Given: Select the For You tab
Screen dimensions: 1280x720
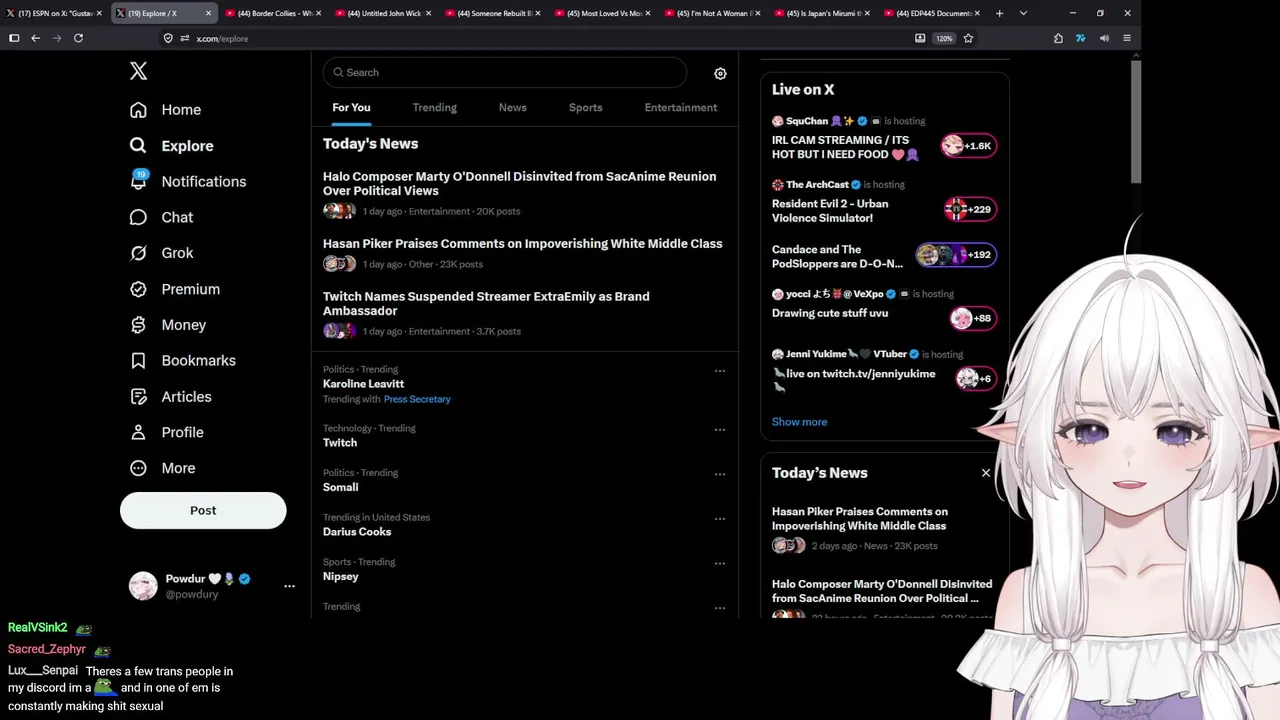Looking at the screenshot, I should pyautogui.click(x=351, y=108).
